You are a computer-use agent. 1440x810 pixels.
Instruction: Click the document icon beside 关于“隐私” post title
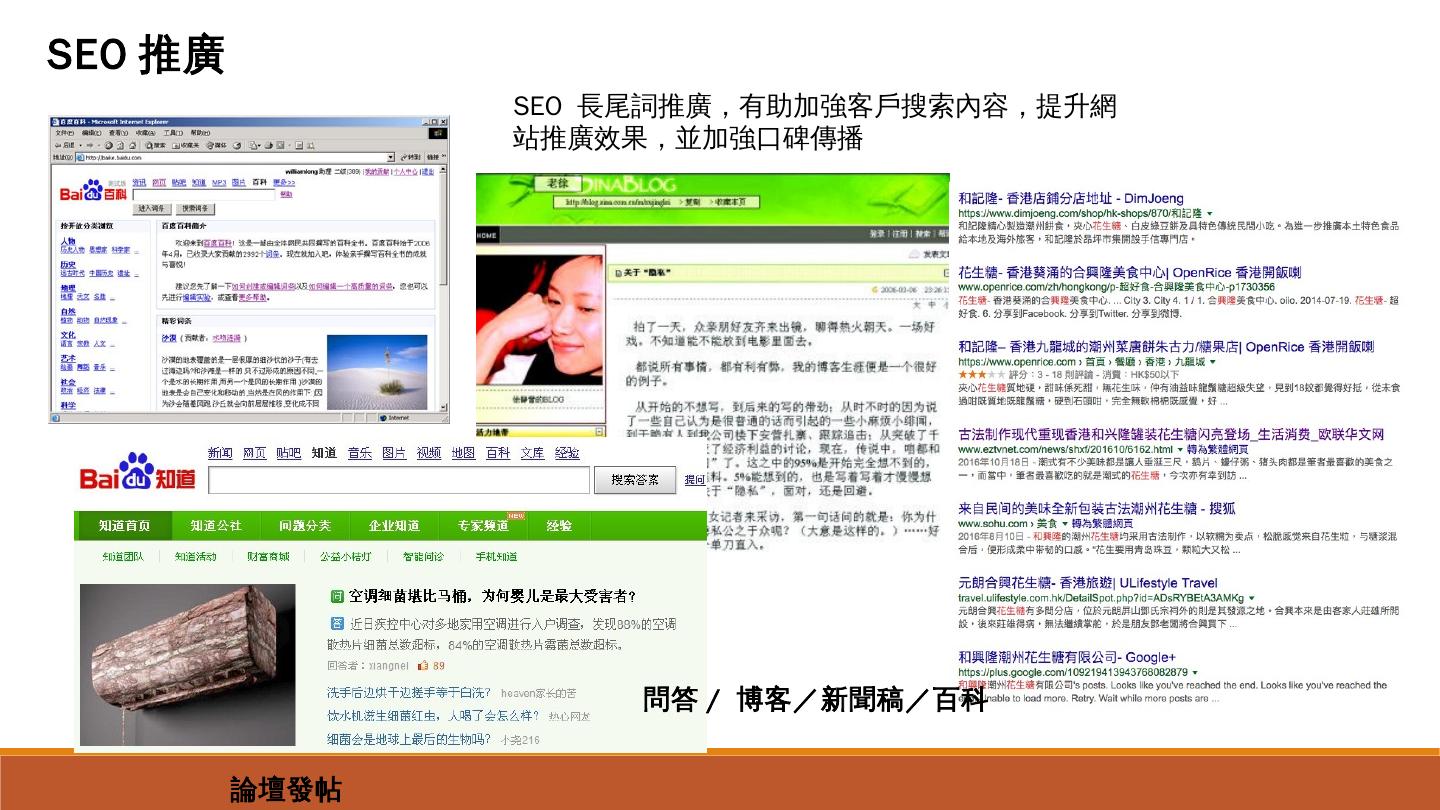[x=618, y=271]
